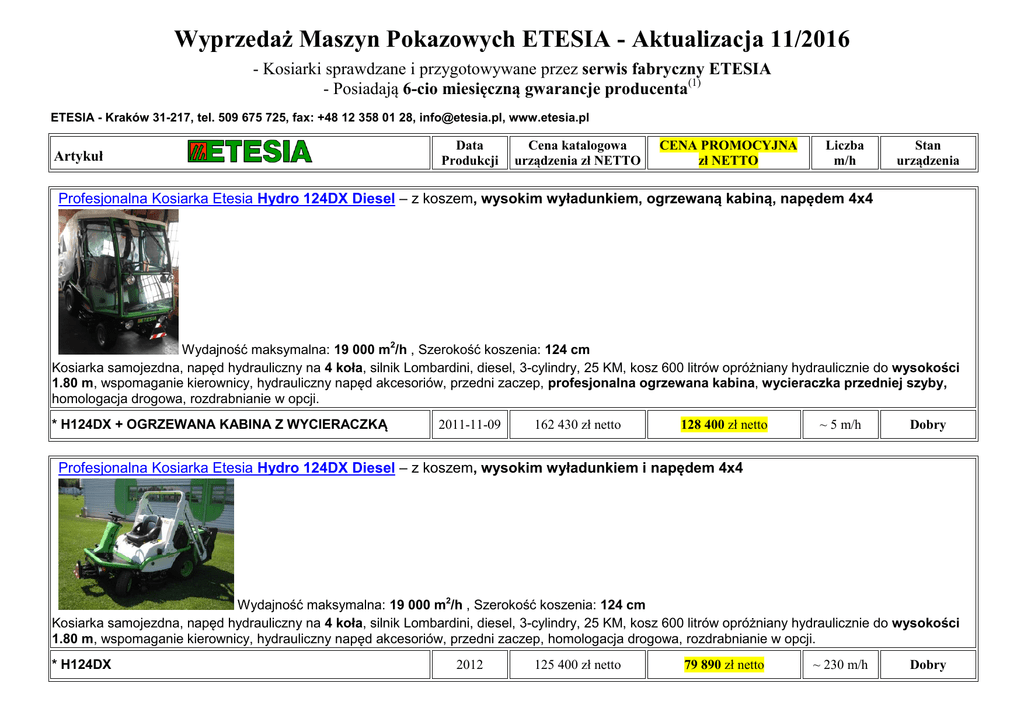Viewport: 1024px width, 725px height.
Task: Open the Hydro 124DX Diesel link without cabin
Action: [x=226, y=468]
